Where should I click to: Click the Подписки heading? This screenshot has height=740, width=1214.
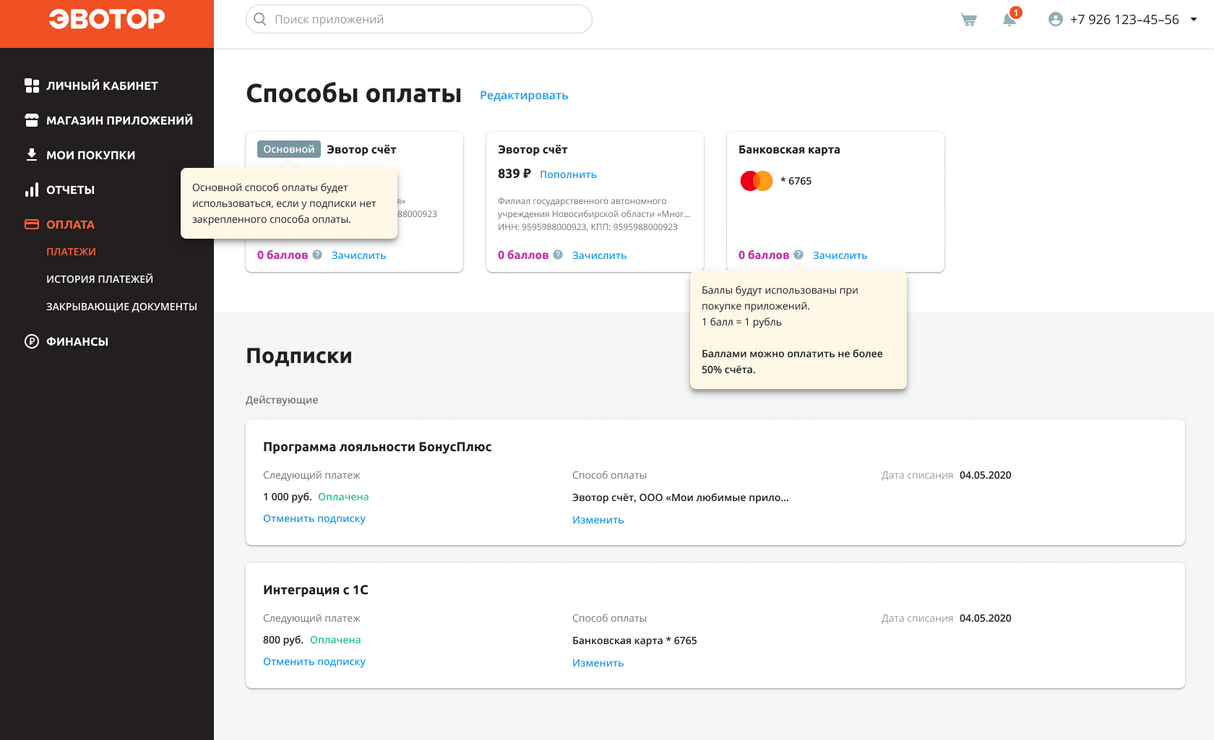(299, 356)
